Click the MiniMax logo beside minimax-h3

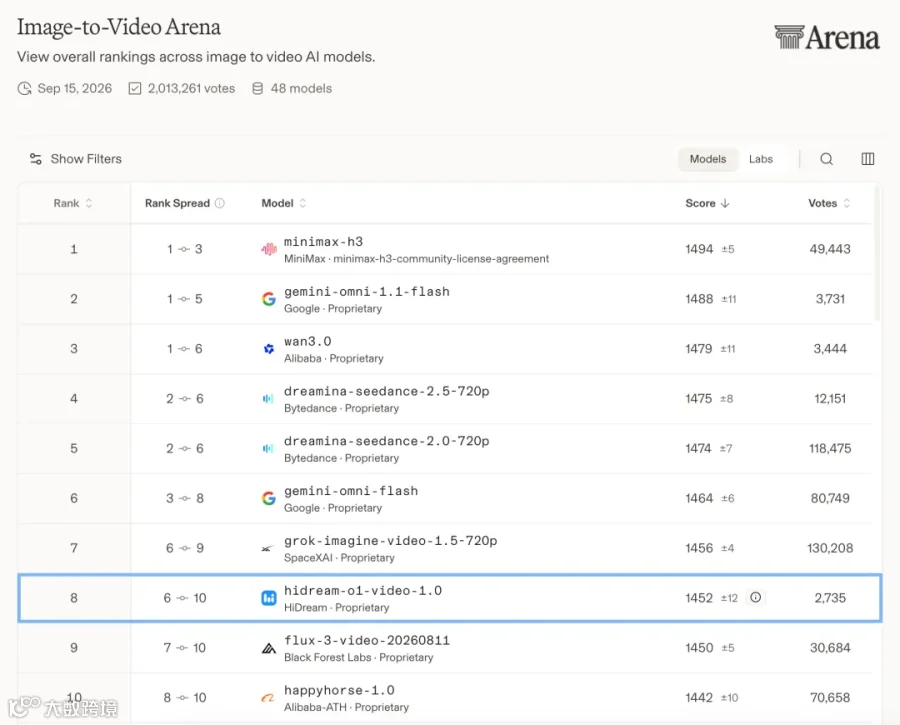click(269, 249)
